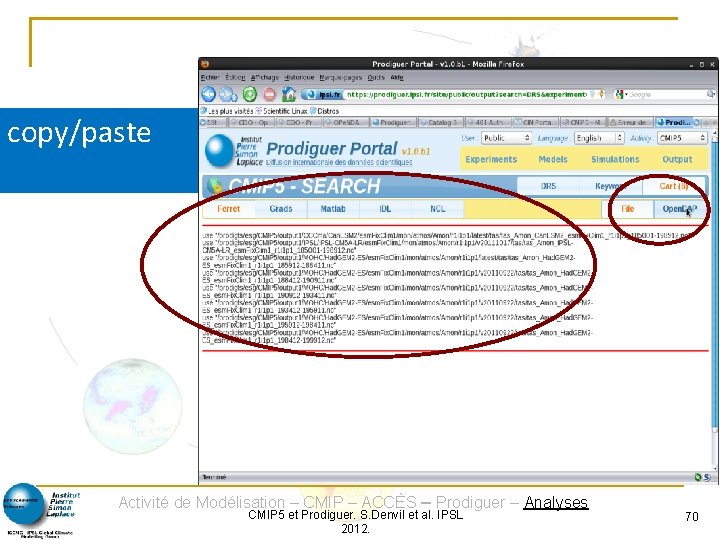The image size is (720, 540).
Task: Click the search magnifier icon in search box
Action: click(x=711, y=94)
